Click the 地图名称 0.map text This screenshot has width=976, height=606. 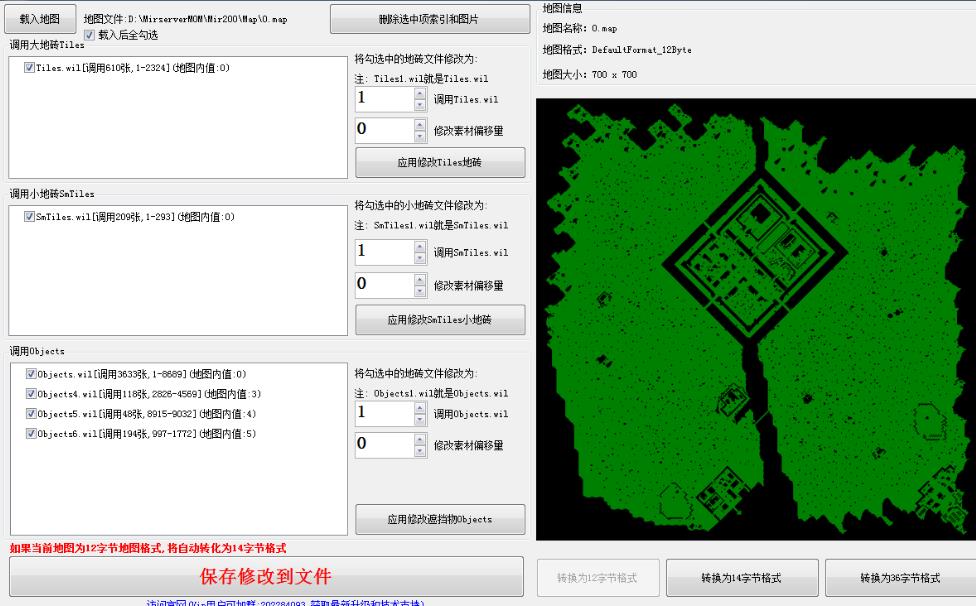click(580, 28)
